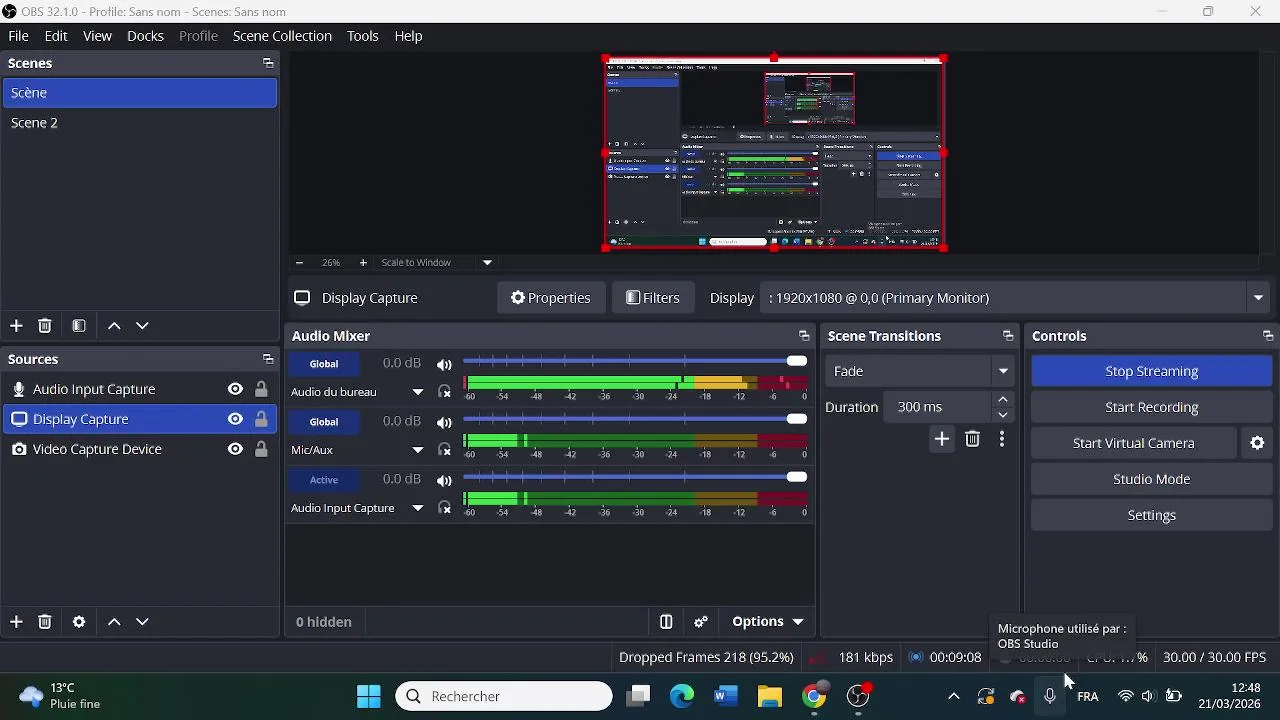Add a new source with plus icon
Screen dimensions: 1280x720
(16, 622)
